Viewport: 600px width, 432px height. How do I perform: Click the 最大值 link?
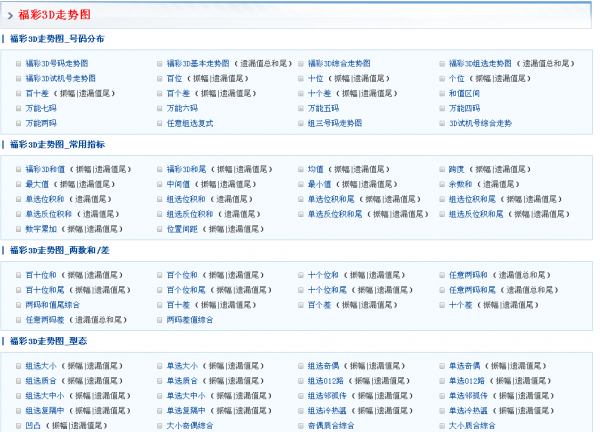(37, 184)
